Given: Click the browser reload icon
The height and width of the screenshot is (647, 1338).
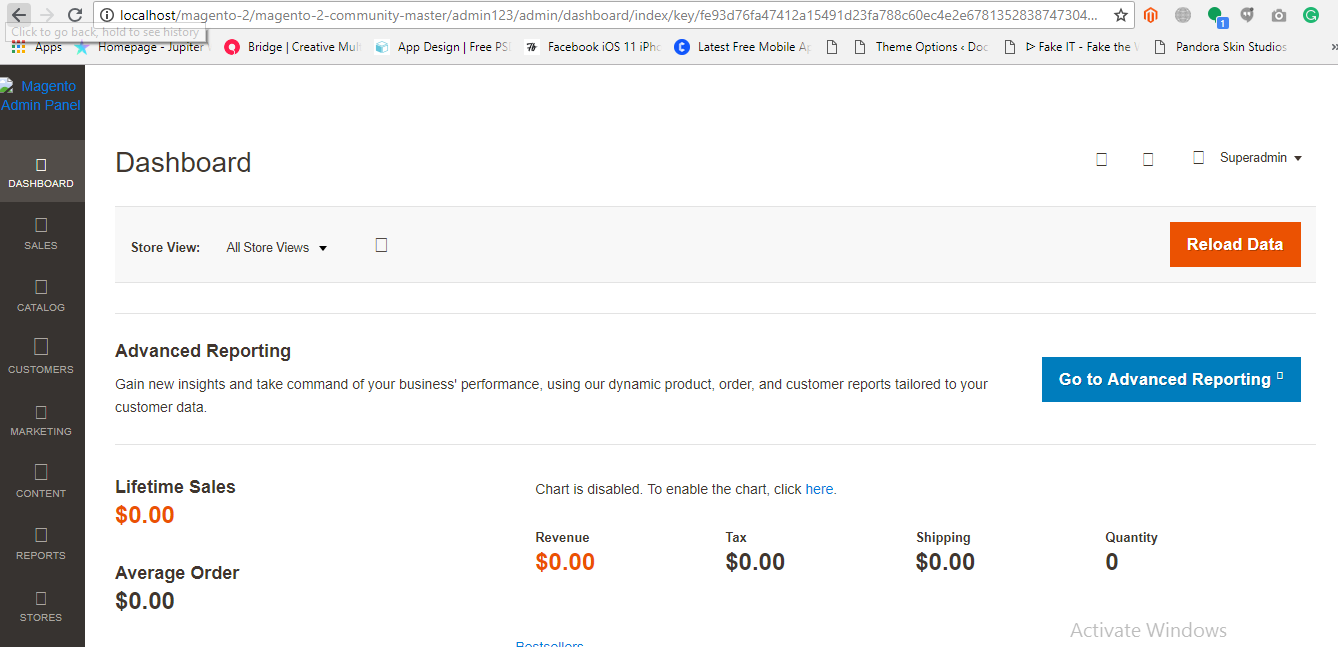Looking at the screenshot, I should pyautogui.click(x=75, y=15).
